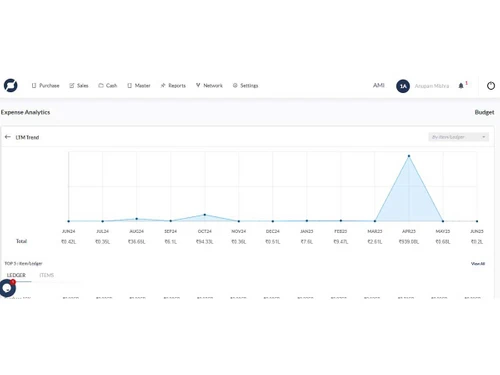Click the AMI company label
This screenshot has height=375, width=500.
coord(379,85)
